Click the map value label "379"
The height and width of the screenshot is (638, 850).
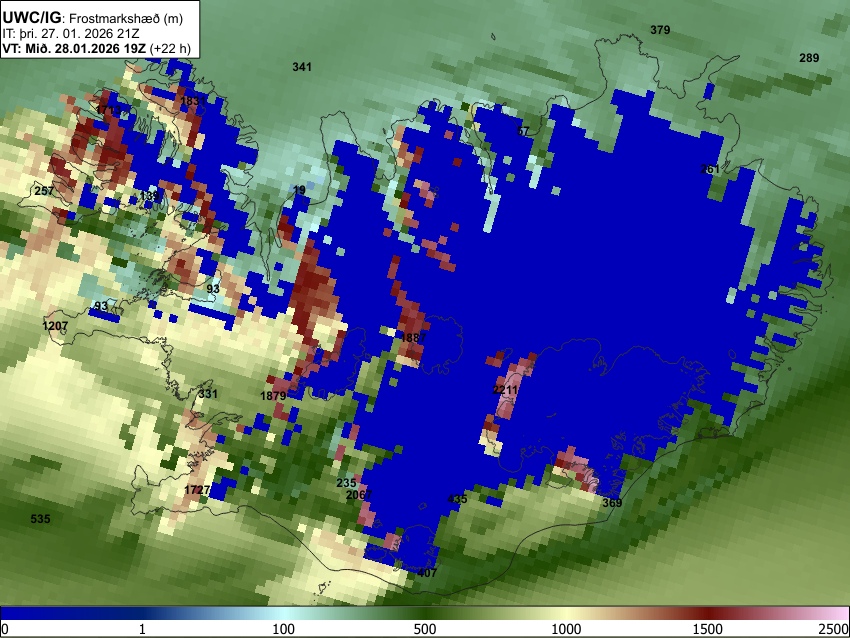pos(660,30)
